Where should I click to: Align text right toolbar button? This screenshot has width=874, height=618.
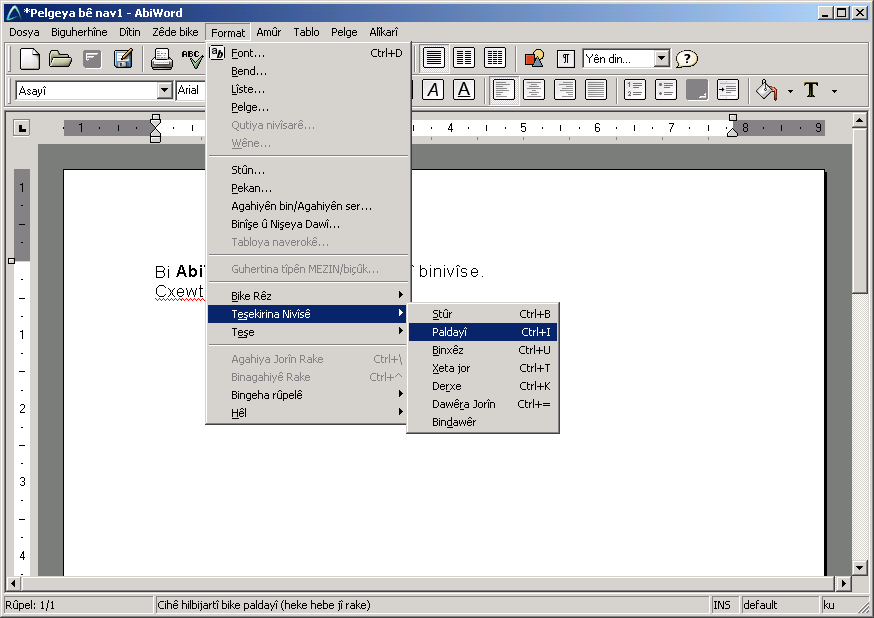(565, 90)
